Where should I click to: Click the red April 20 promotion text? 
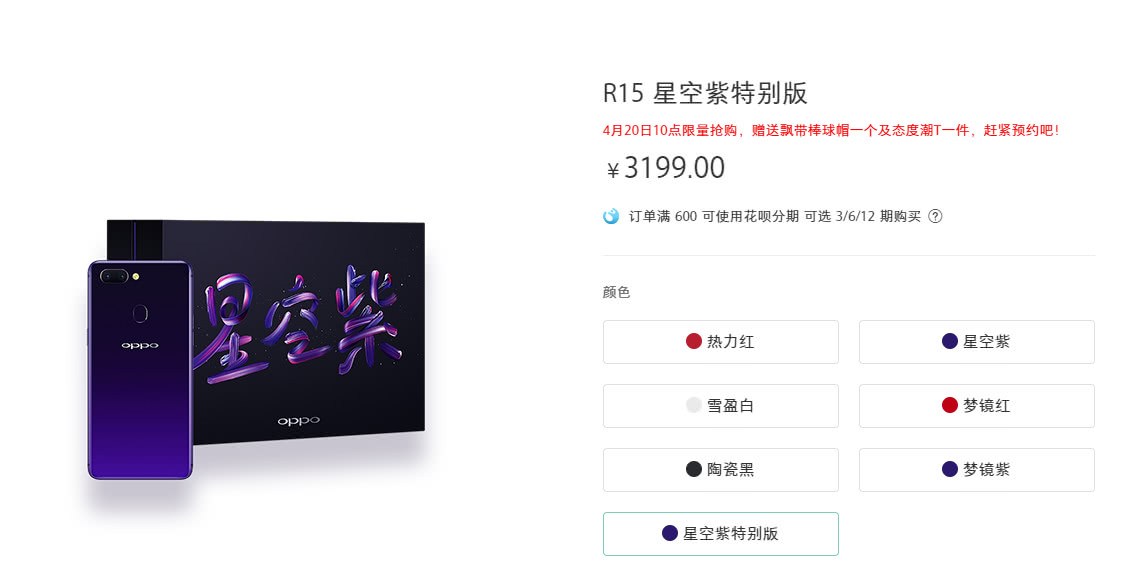(831, 130)
